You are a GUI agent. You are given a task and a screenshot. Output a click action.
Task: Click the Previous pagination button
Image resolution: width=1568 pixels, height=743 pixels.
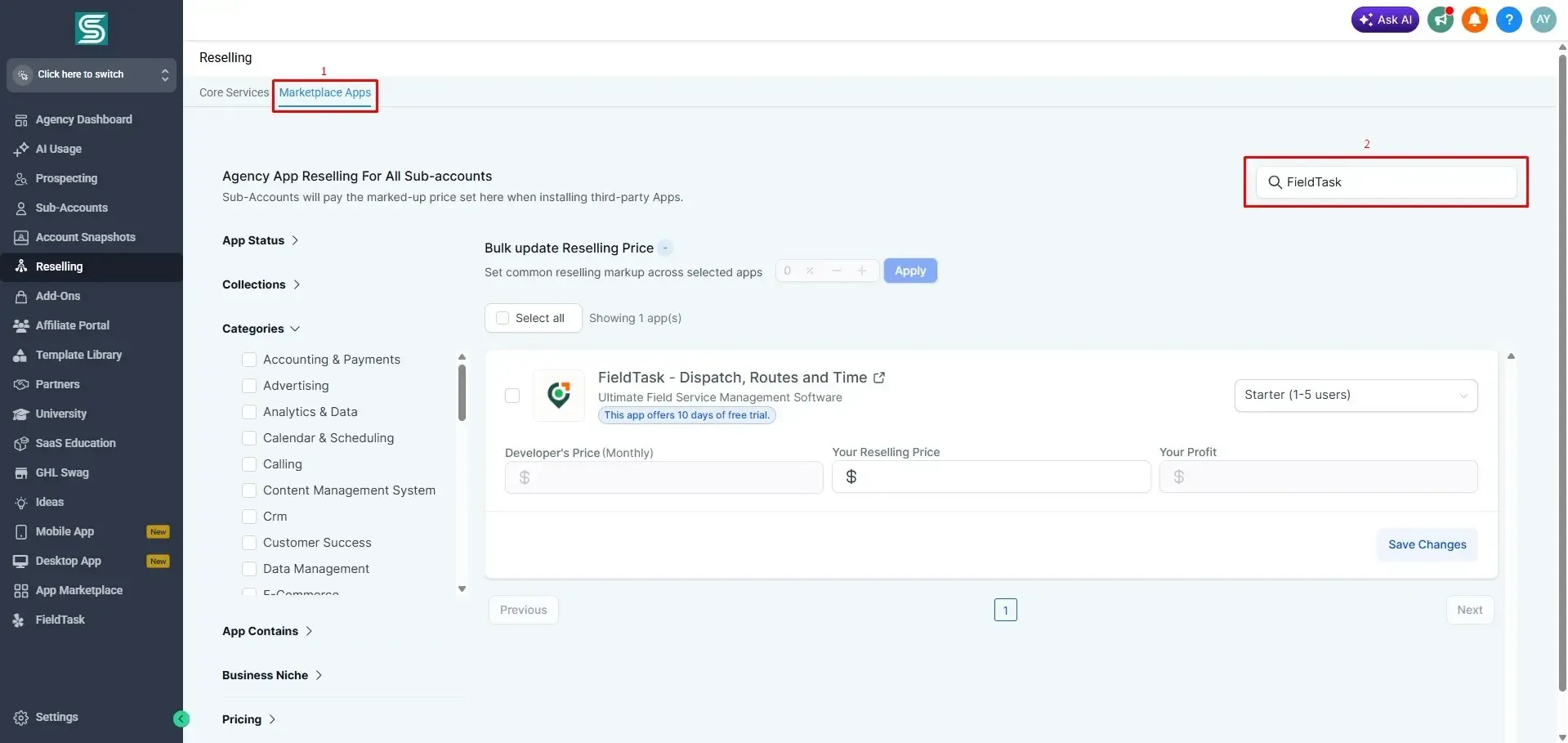click(524, 610)
